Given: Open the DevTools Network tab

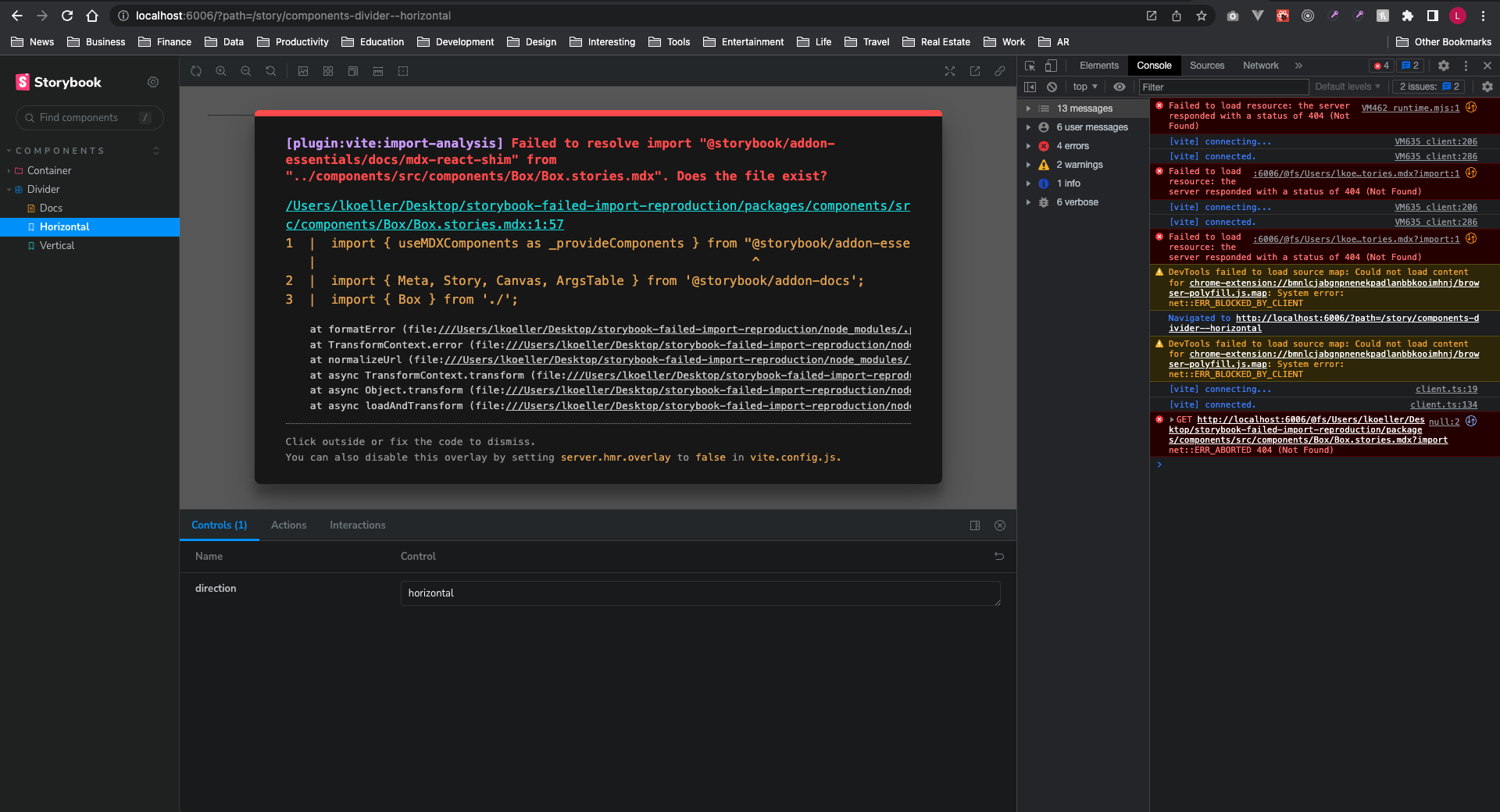Looking at the screenshot, I should [x=1261, y=66].
